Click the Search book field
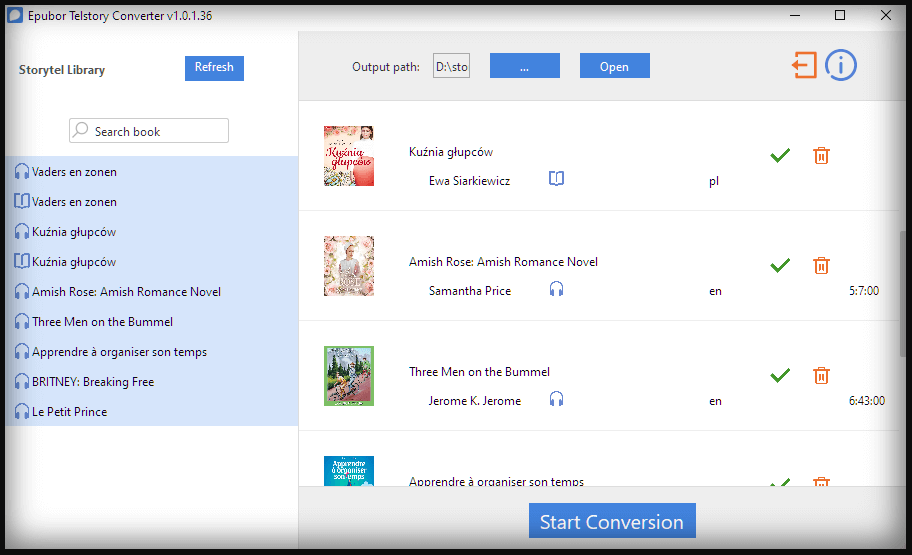 [x=149, y=131]
